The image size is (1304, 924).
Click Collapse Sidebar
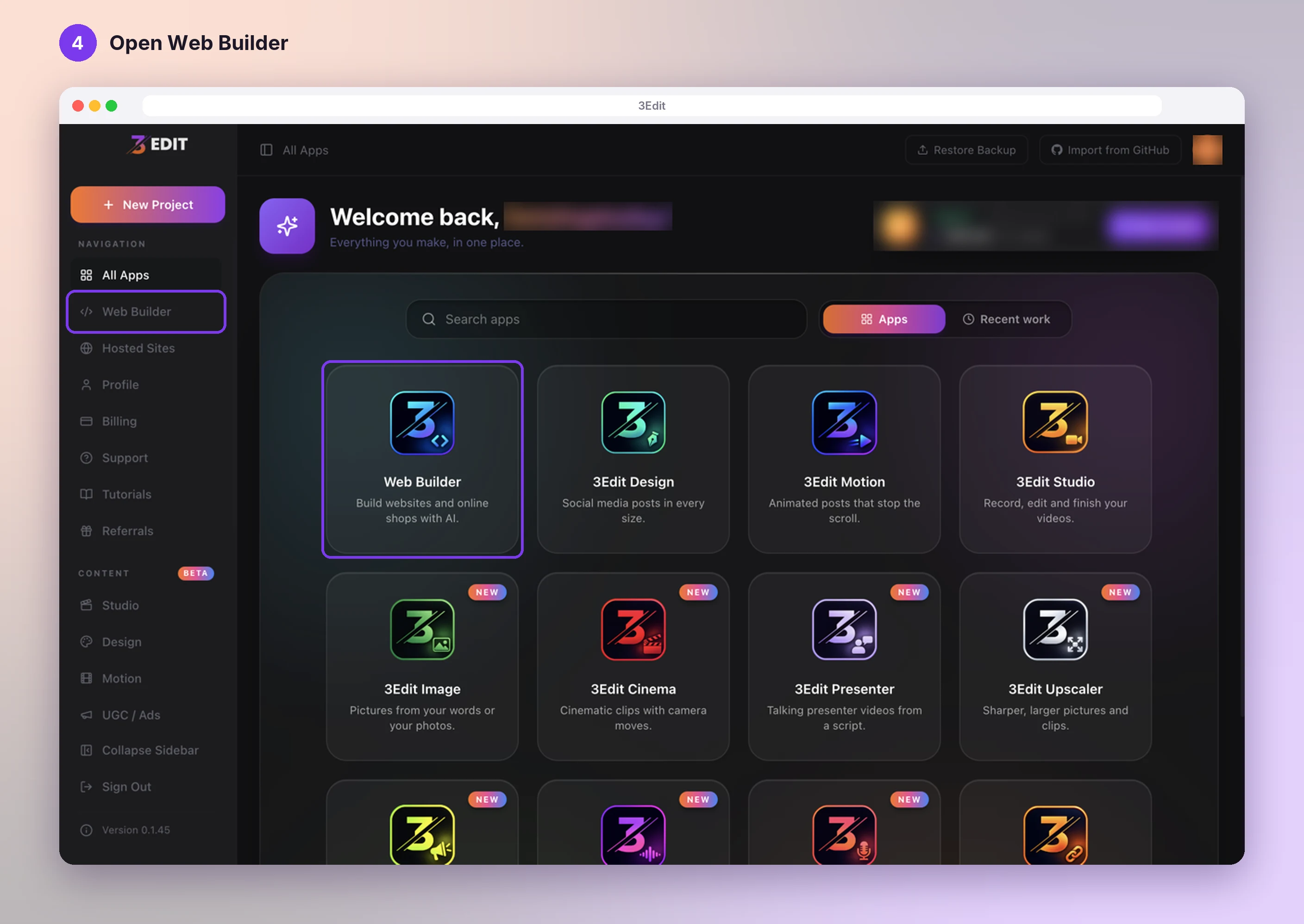tap(146, 750)
